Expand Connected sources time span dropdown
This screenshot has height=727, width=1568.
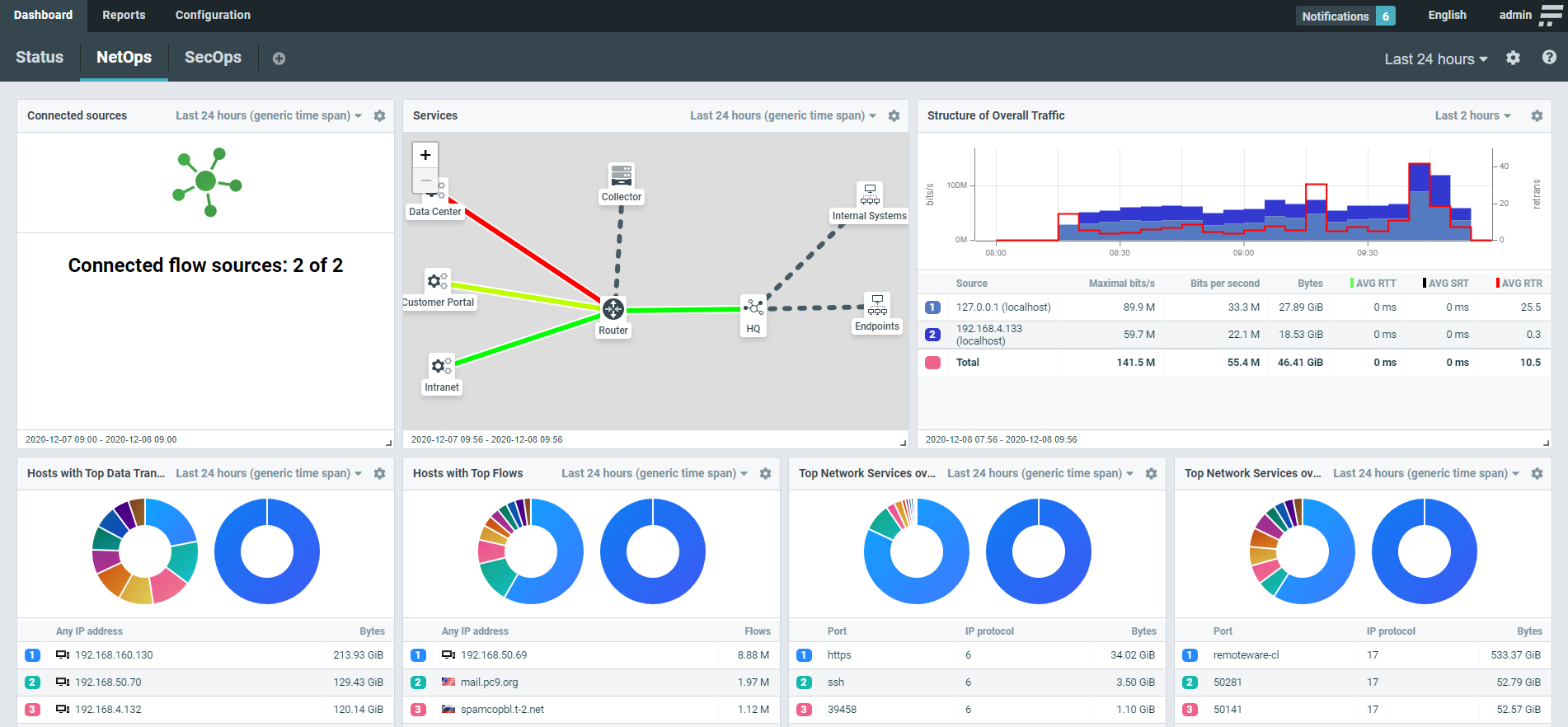pyautogui.click(x=269, y=116)
